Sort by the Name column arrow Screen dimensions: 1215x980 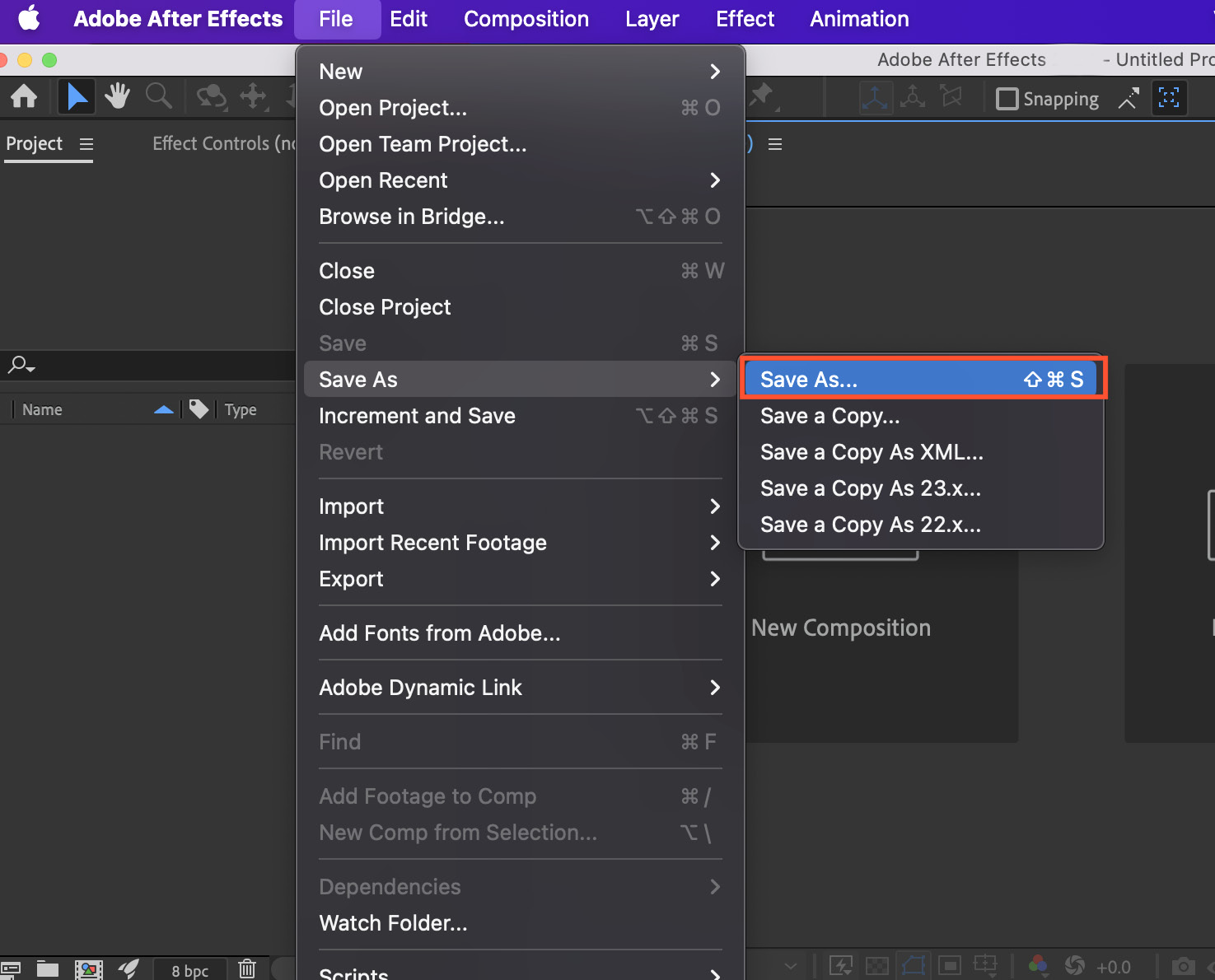(x=164, y=409)
